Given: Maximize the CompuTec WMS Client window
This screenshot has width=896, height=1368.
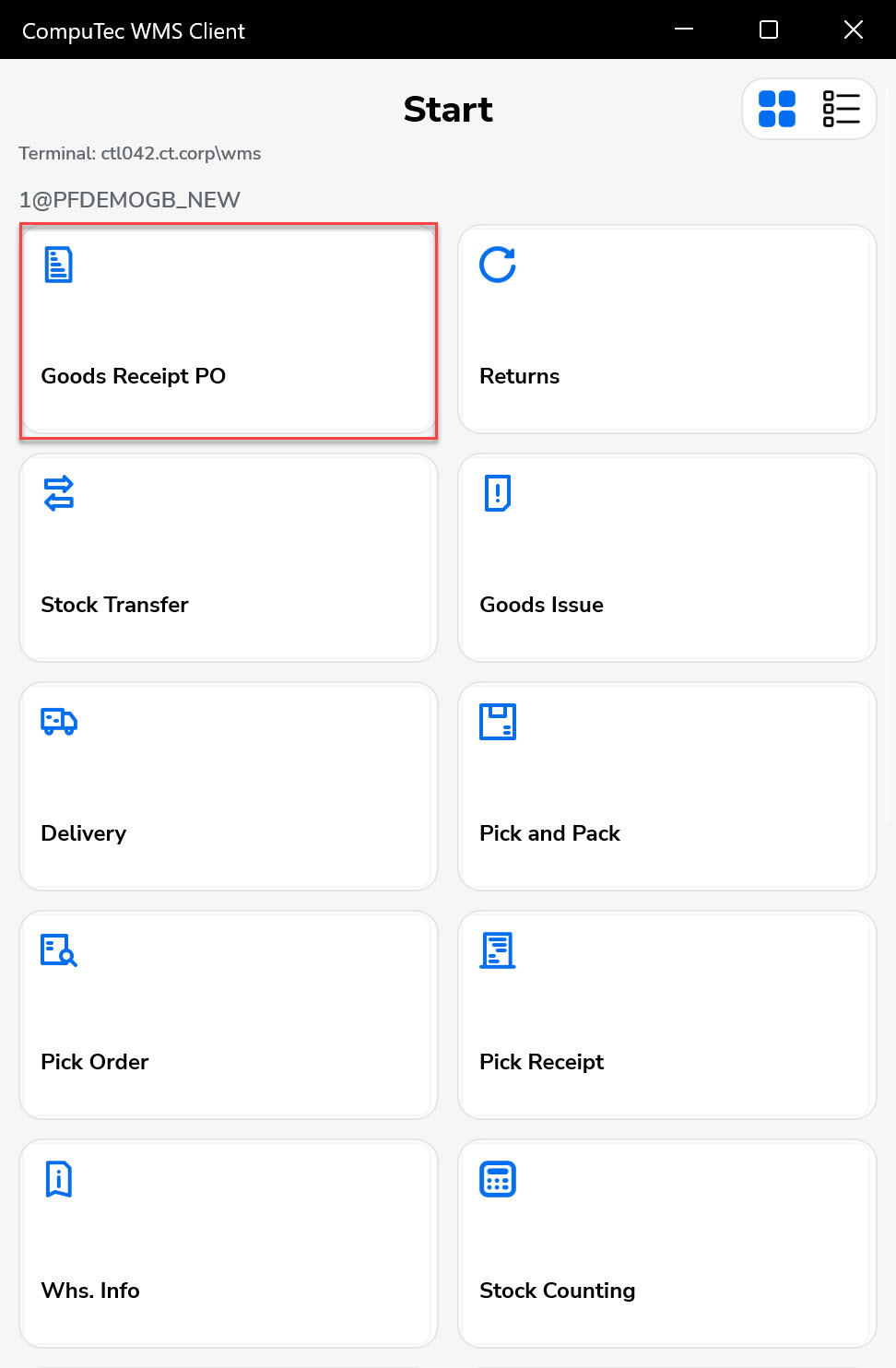Looking at the screenshot, I should (x=769, y=29).
